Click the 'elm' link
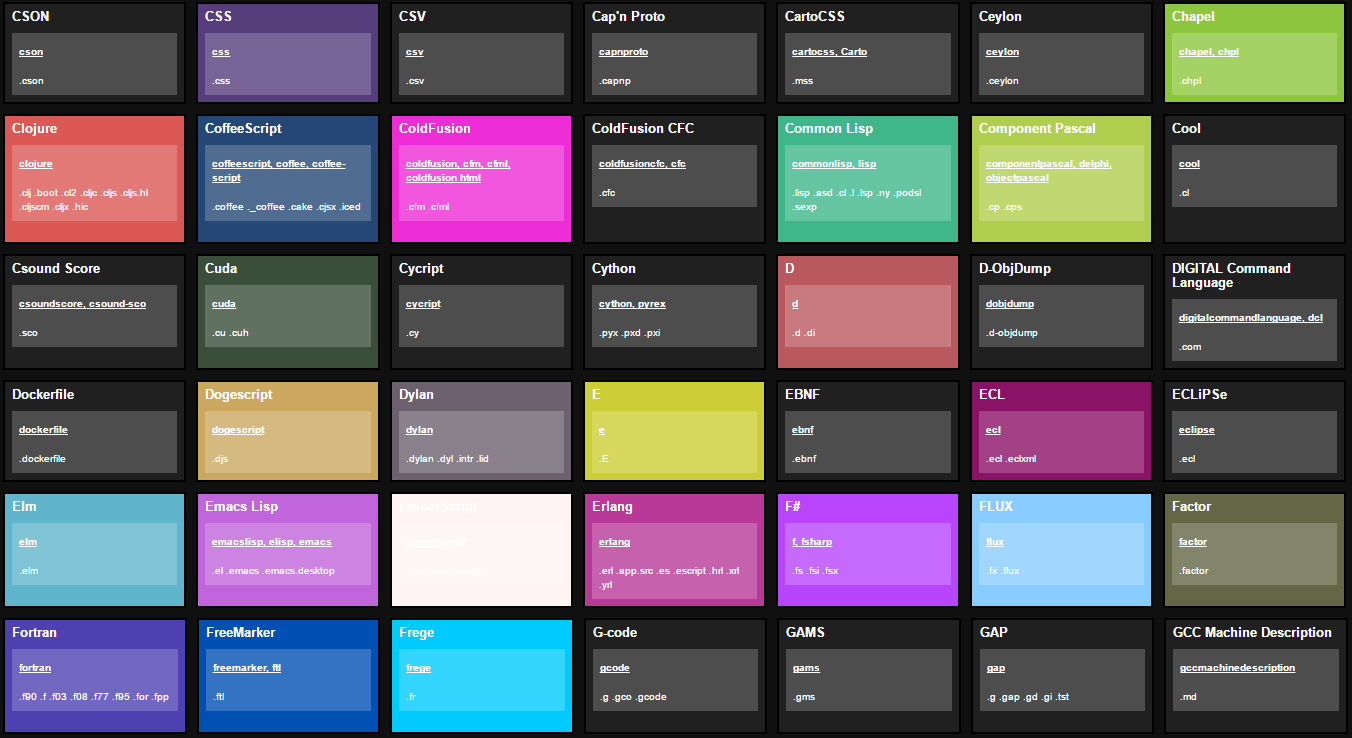The width and height of the screenshot is (1352, 738). (28, 542)
